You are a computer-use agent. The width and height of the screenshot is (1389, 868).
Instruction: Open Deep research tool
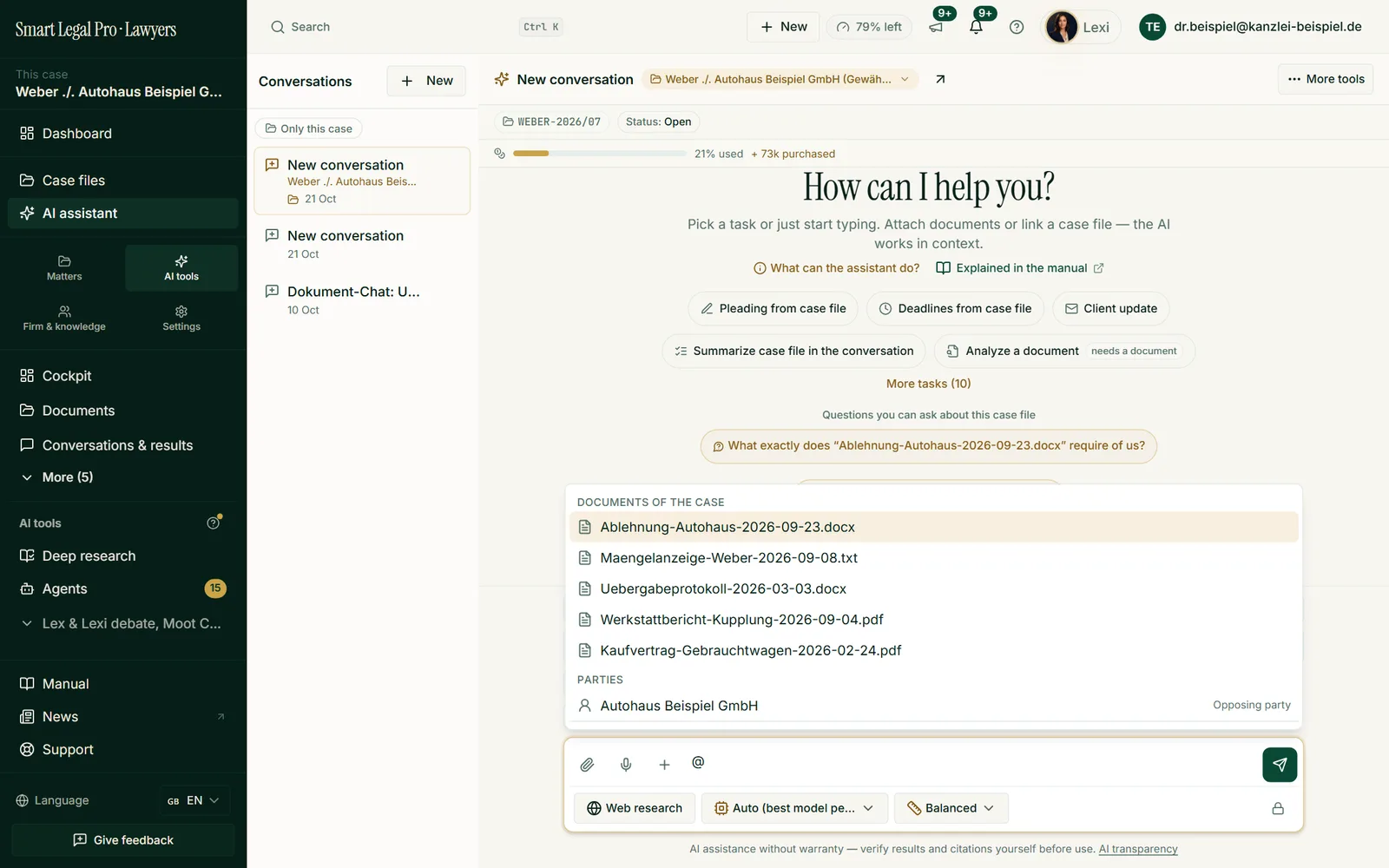(x=122, y=556)
